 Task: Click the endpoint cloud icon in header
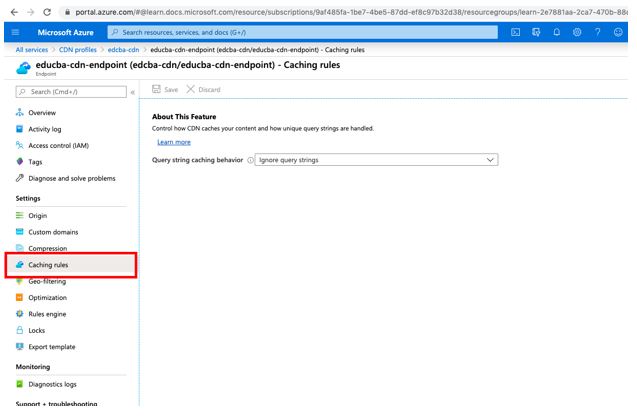click(23, 68)
